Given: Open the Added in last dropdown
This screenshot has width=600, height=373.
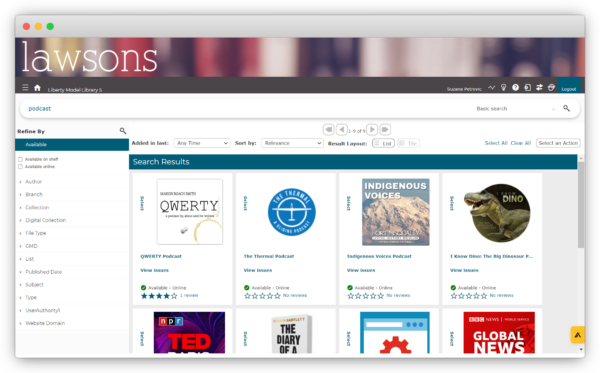Looking at the screenshot, I should coord(202,143).
